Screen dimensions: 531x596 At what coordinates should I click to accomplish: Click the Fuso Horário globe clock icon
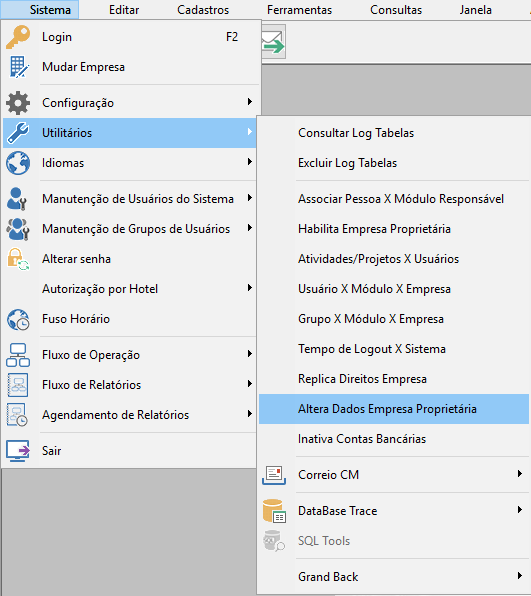point(18,319)
